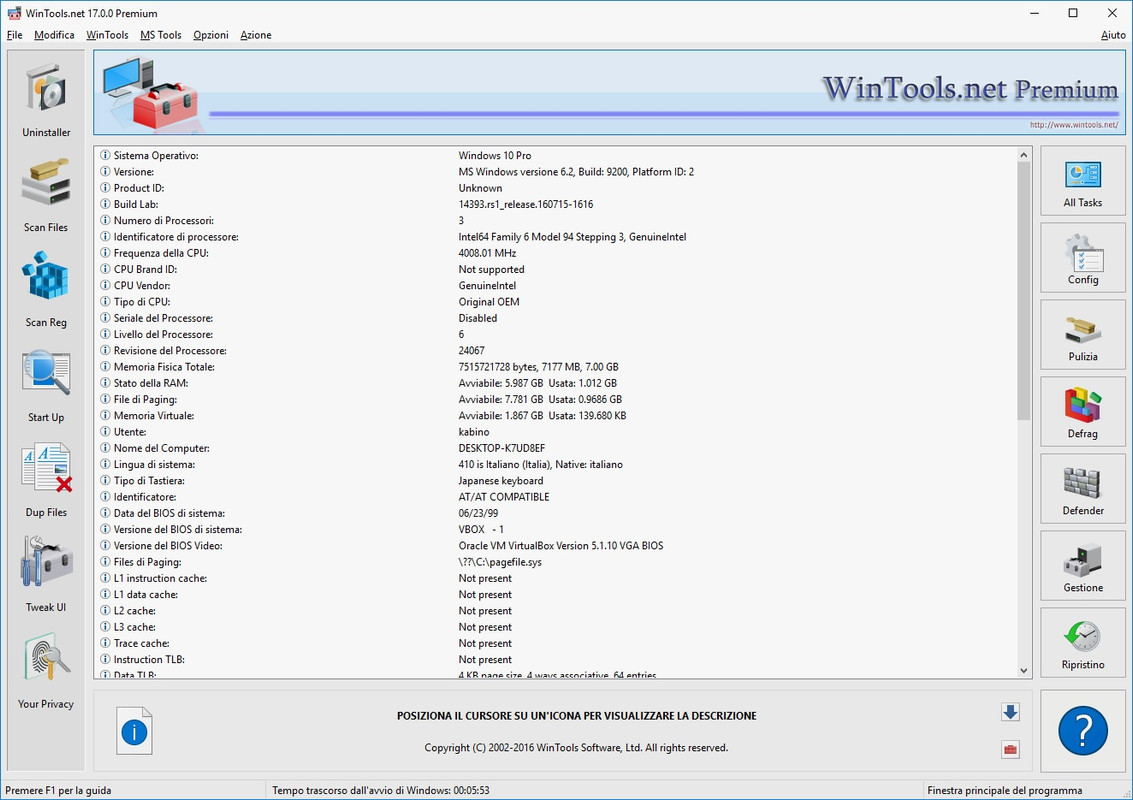Select the Identificatore di processore row
This screenshot has width=1133, height=800.
point(555,237)
